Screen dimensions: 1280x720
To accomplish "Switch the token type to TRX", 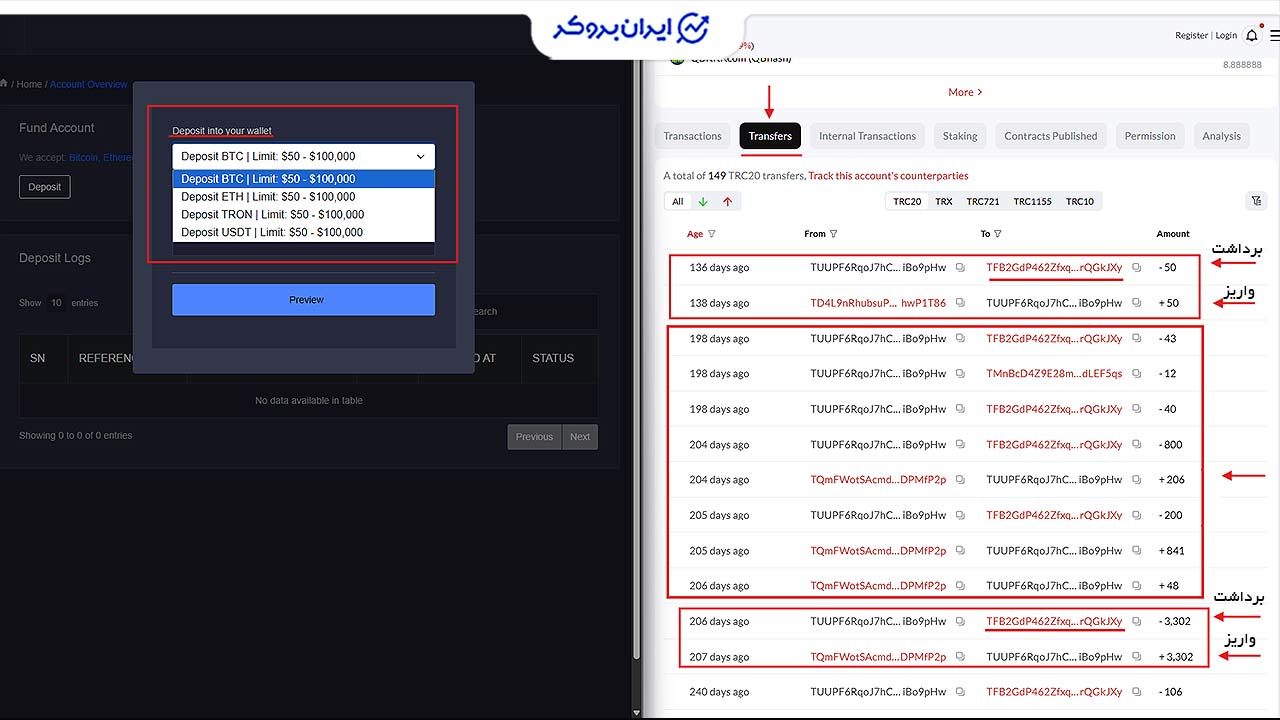I will (x=943, y=201).
